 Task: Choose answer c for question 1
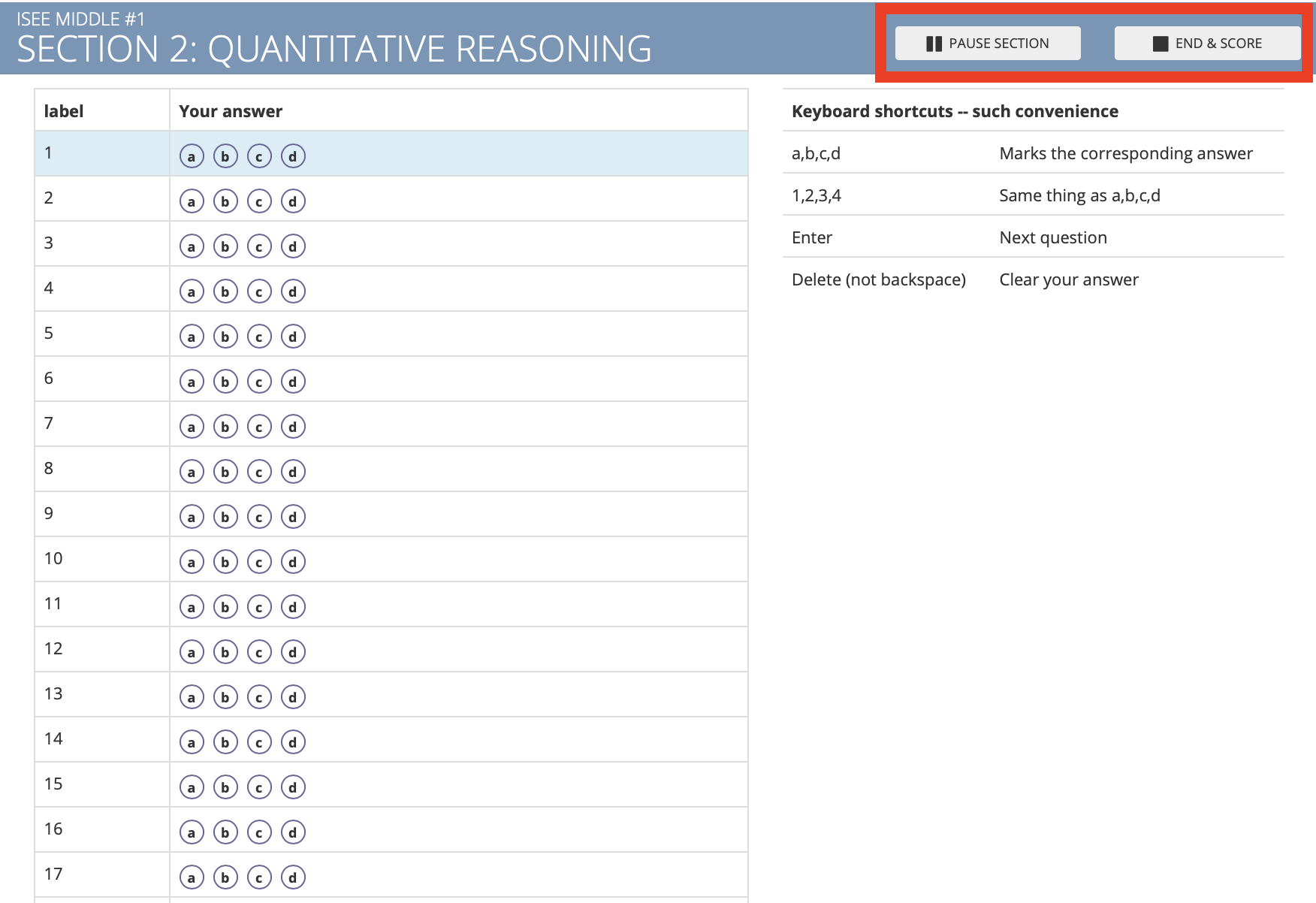tap(259, 156)
